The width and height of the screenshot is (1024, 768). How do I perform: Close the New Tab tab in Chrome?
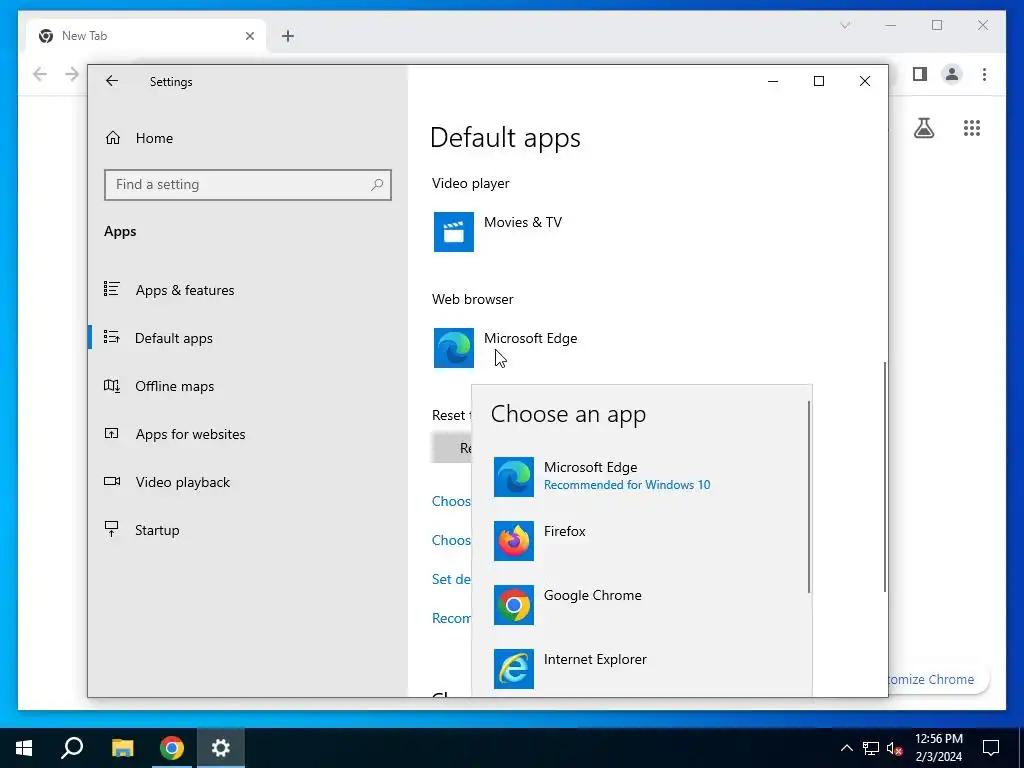(249, 37)
